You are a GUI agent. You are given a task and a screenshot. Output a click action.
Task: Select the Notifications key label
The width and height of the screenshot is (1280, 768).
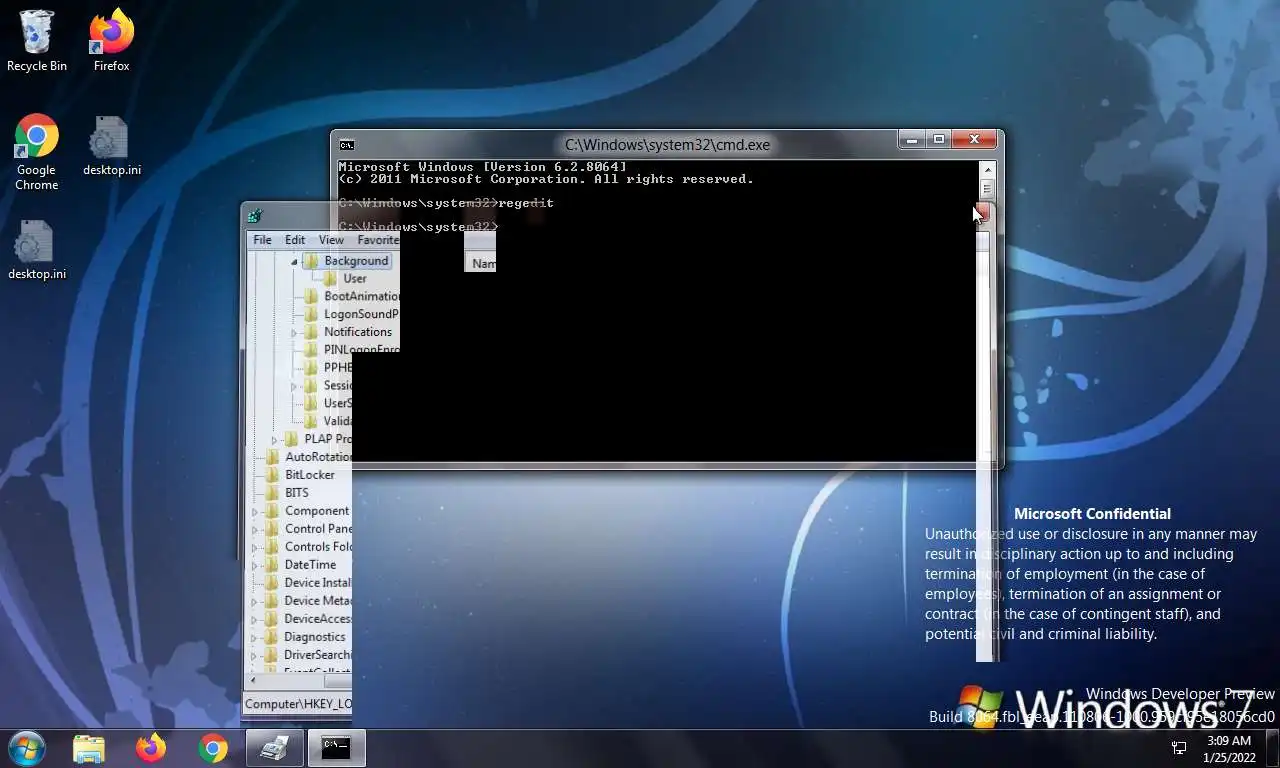pos(358,332)
